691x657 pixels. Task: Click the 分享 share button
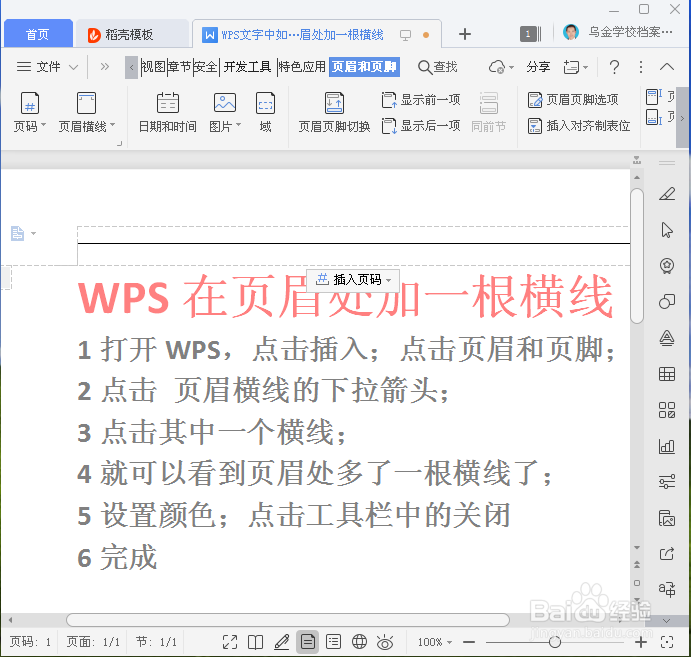click(538, 67)
